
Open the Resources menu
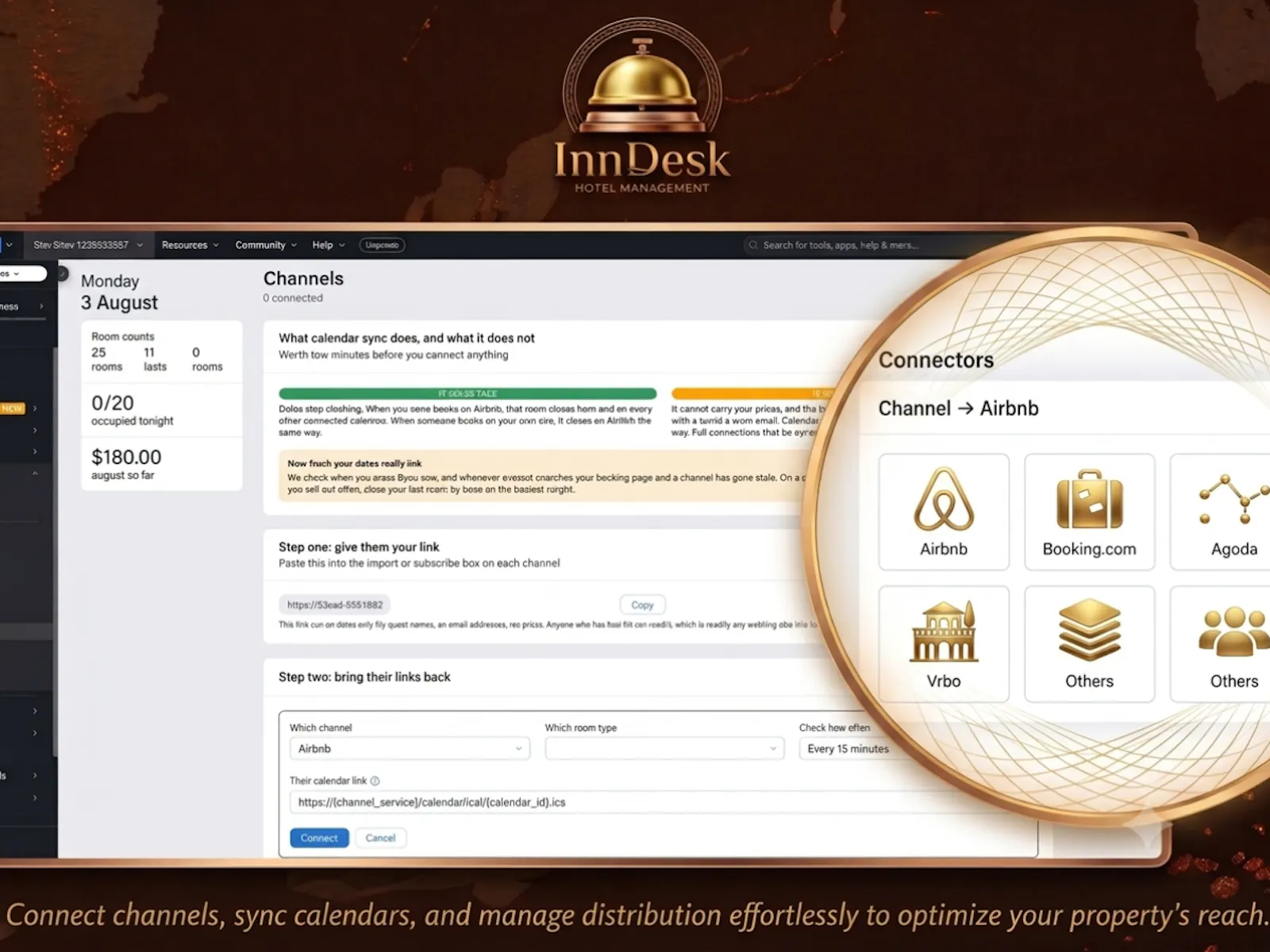click(190, 245)
